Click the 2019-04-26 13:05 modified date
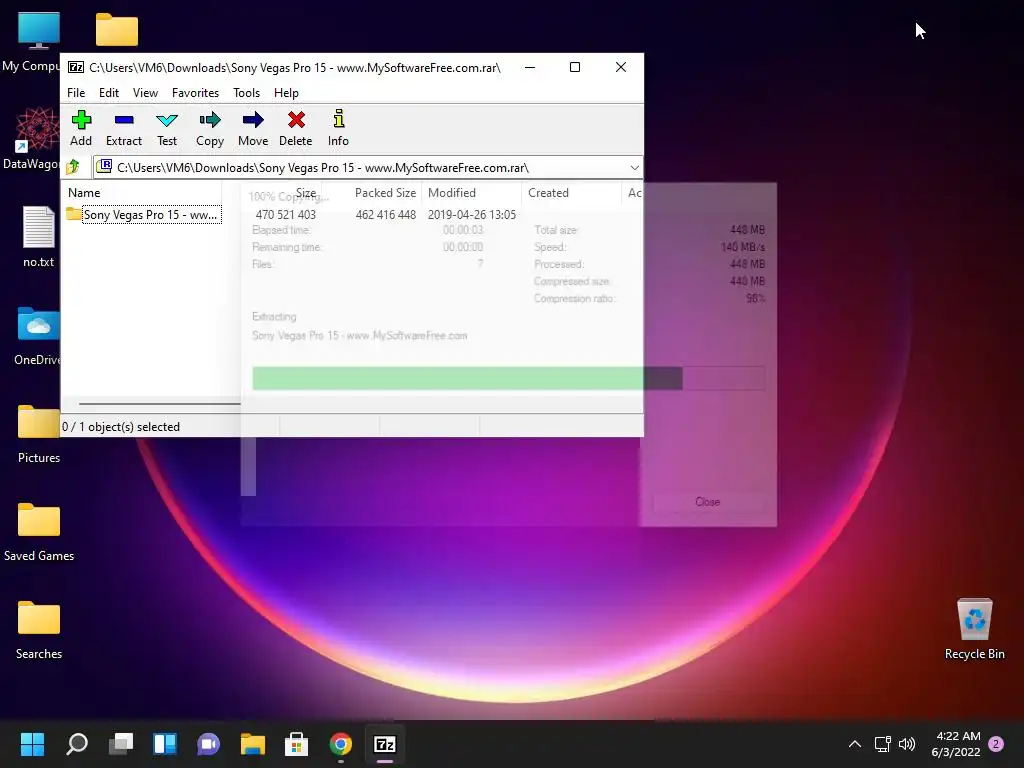 (x=472, y=215)
